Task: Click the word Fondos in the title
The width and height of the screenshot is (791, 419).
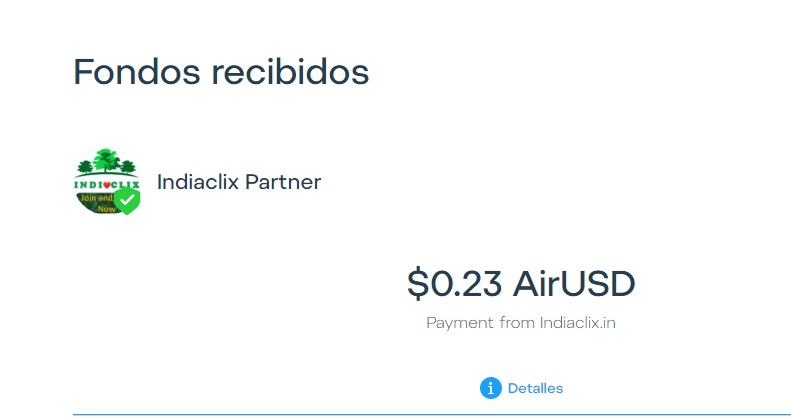Action: coord(137,72)
